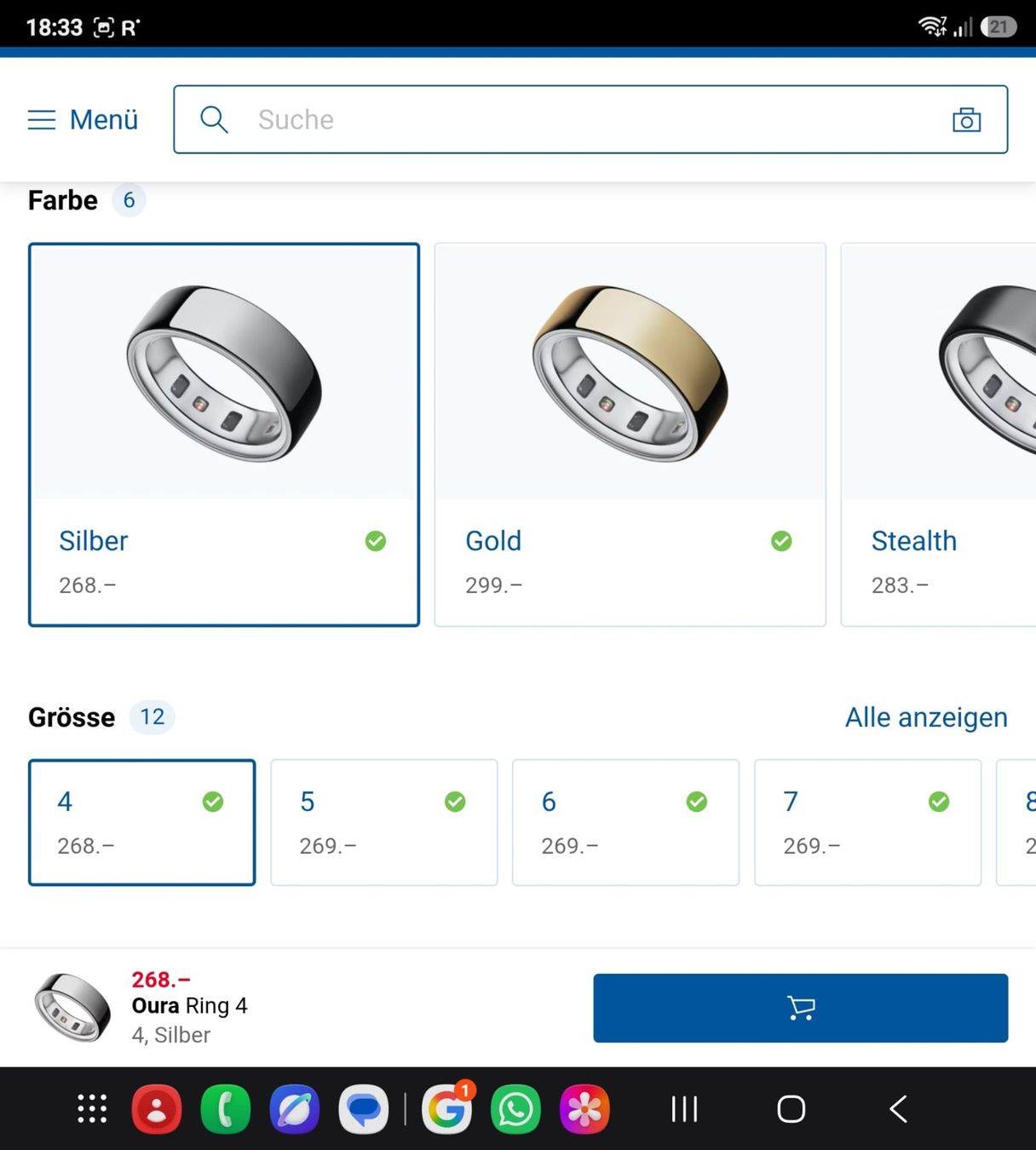The image size is (1036, 1150).
Task: Open the hamburger Menü icon
Action: (42, 119)
